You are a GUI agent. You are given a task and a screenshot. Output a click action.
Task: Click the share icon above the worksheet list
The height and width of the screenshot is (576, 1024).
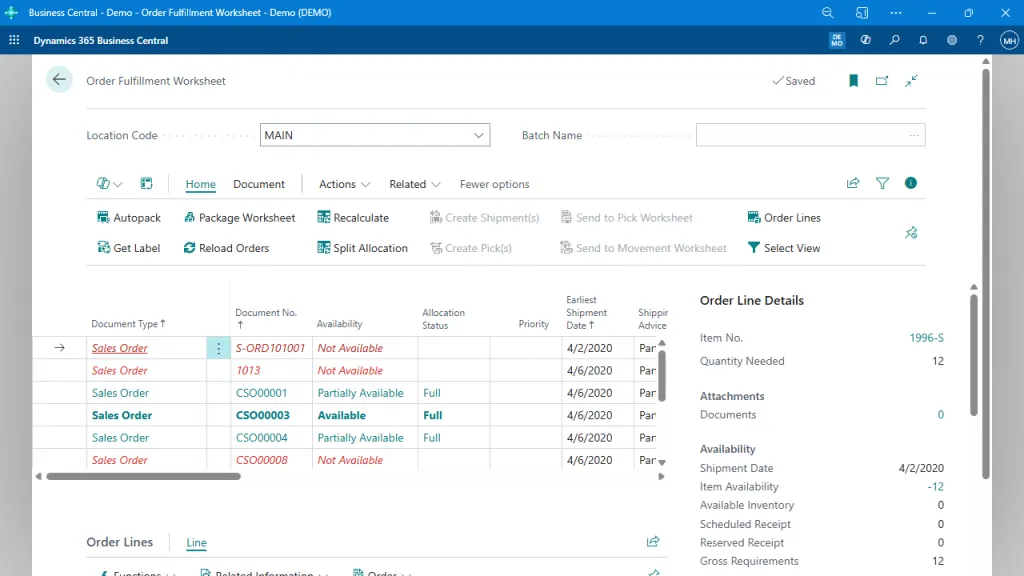point(853,183)
